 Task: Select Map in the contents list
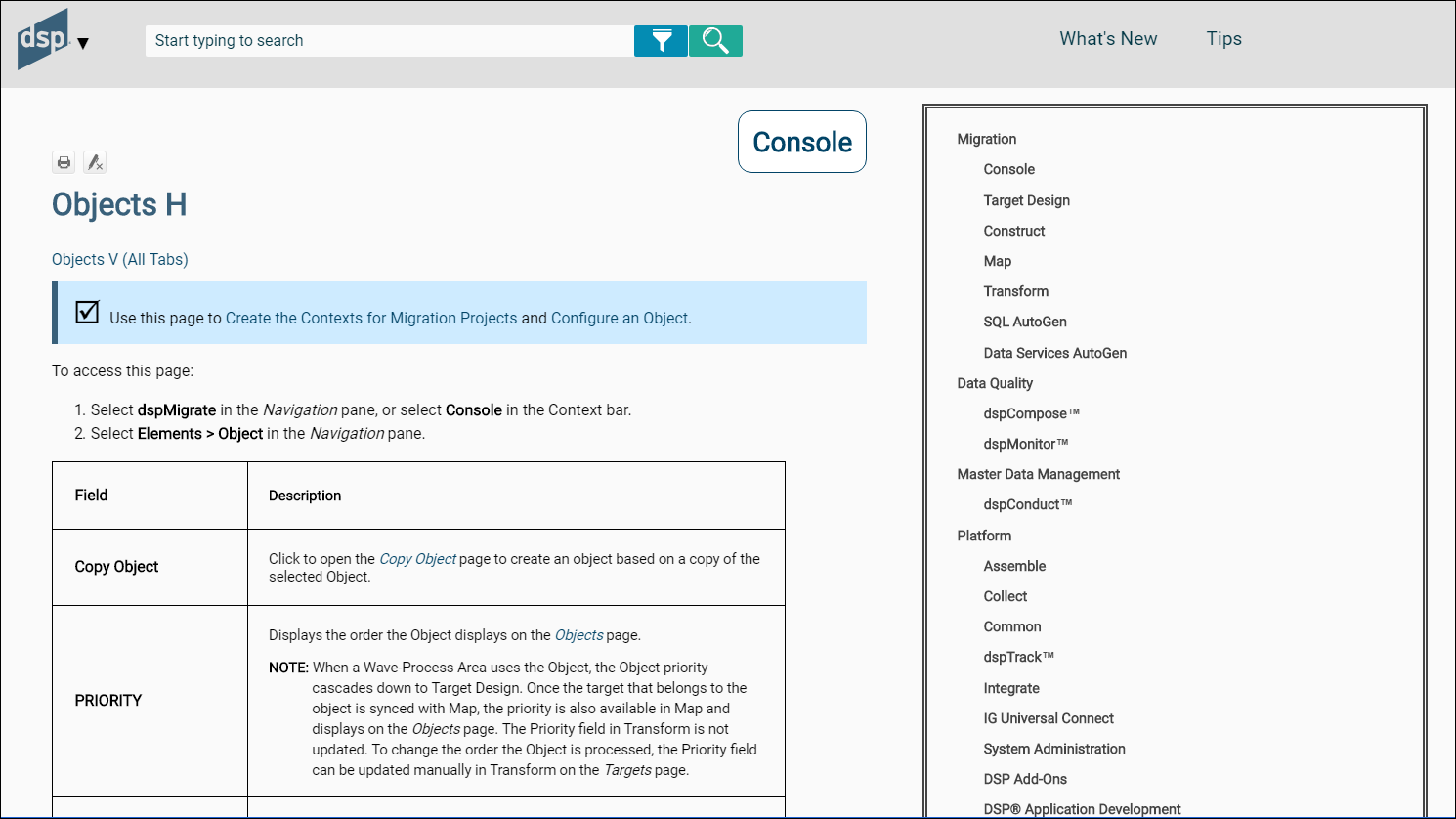998,261
